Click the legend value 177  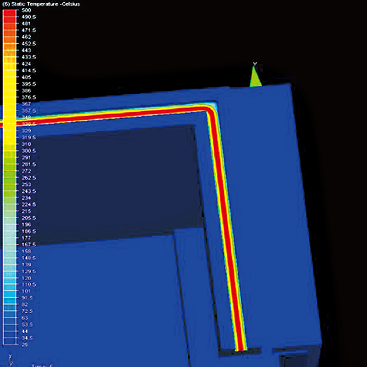tap(26, 238)
